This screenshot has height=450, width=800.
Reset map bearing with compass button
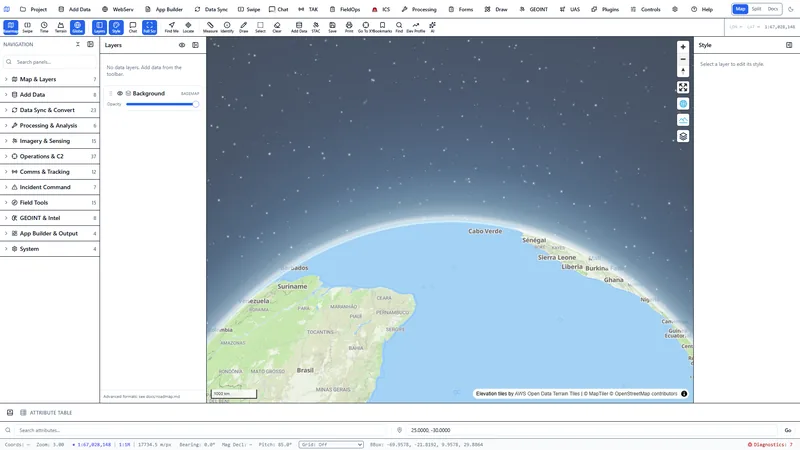683,71
